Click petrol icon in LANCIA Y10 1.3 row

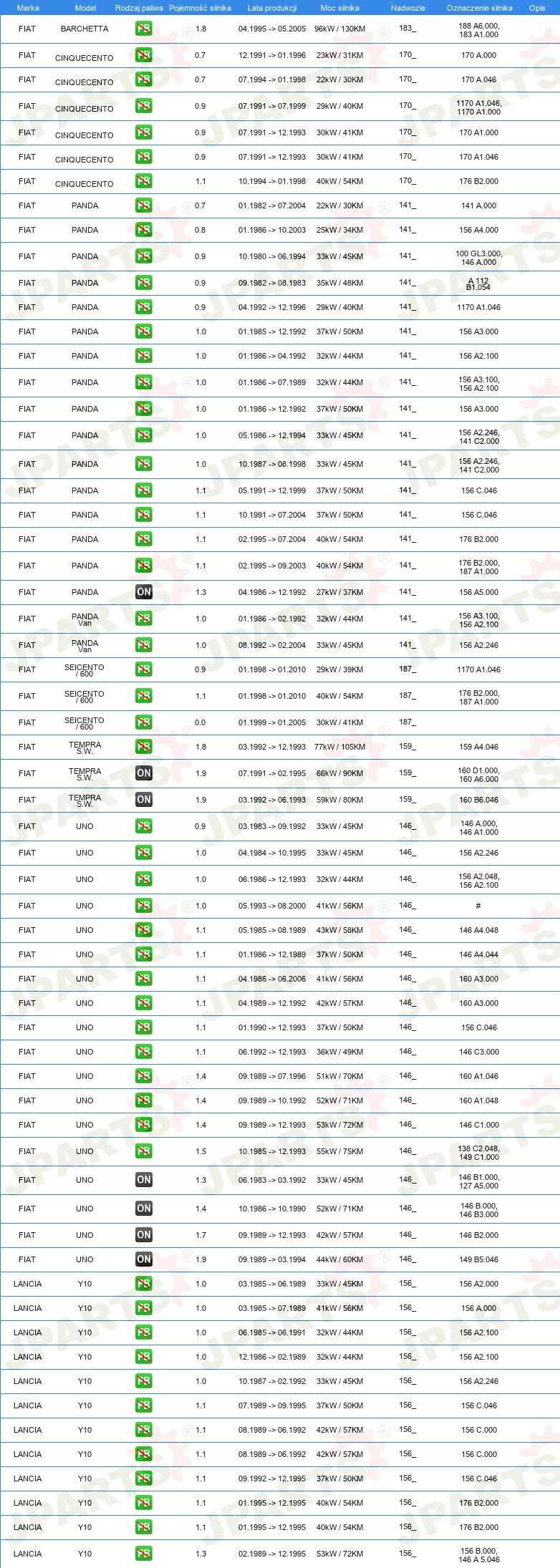pos(143,1554)
